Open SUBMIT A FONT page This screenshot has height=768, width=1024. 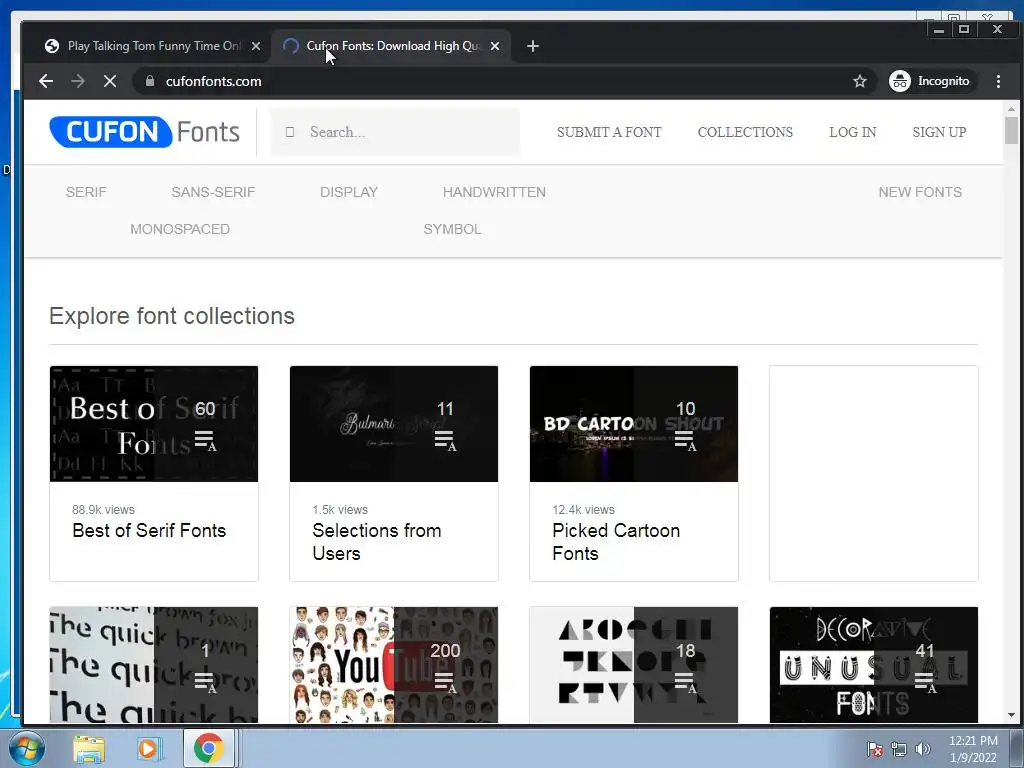tap(609, 132)
